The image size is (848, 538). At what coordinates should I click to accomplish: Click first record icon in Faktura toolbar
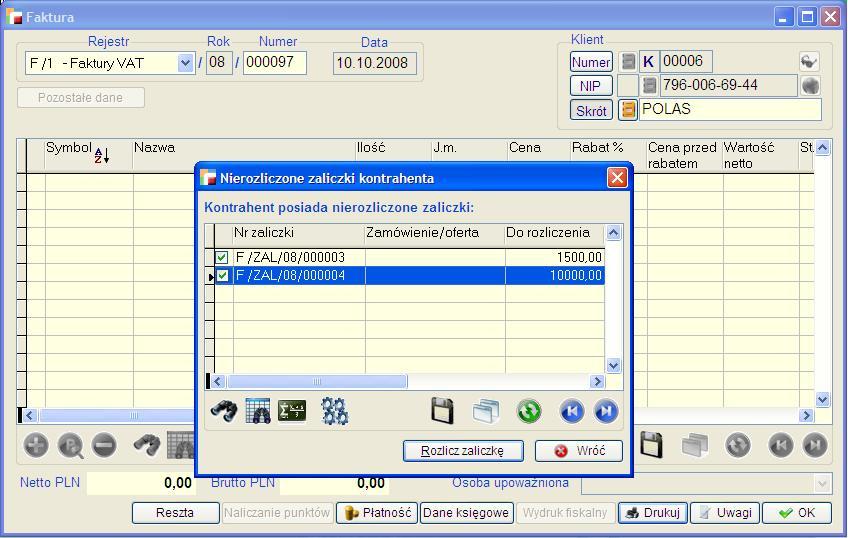pyautogui.click(x=781, y=446)
